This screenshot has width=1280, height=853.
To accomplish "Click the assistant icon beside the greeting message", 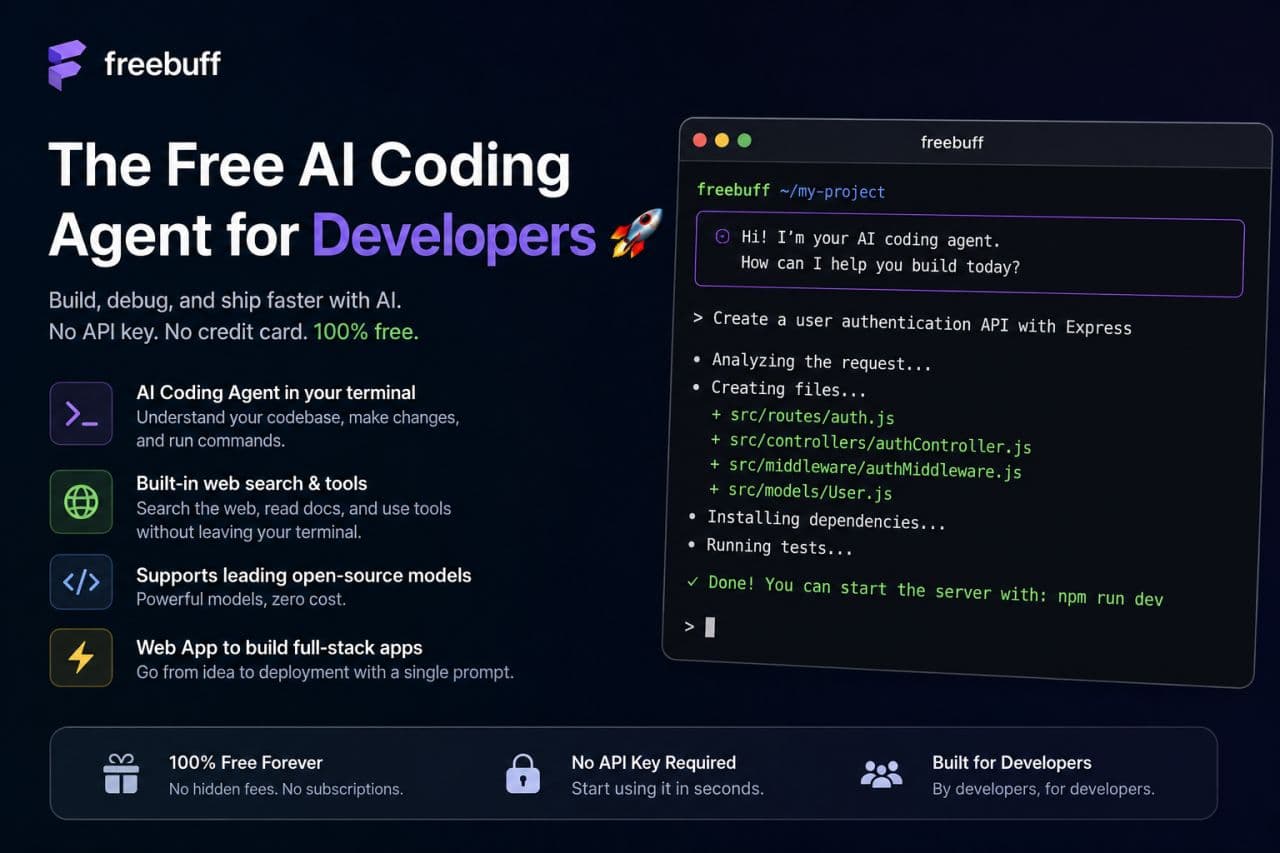I will click(722, 237).
